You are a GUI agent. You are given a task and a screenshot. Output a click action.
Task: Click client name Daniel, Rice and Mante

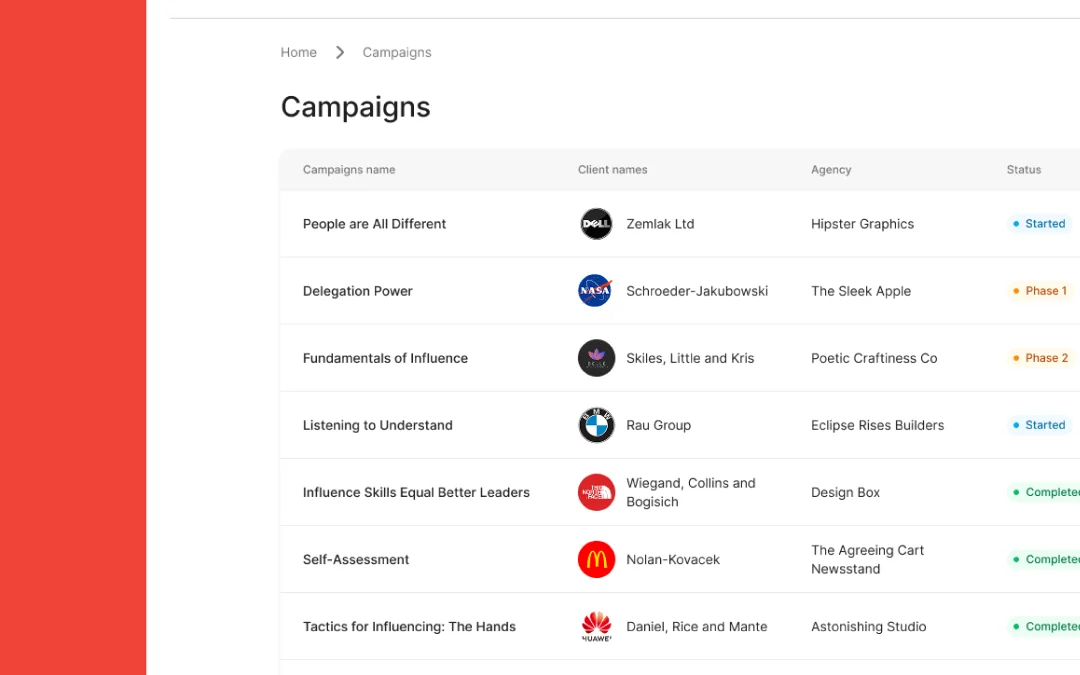click(x=696, y=627)
